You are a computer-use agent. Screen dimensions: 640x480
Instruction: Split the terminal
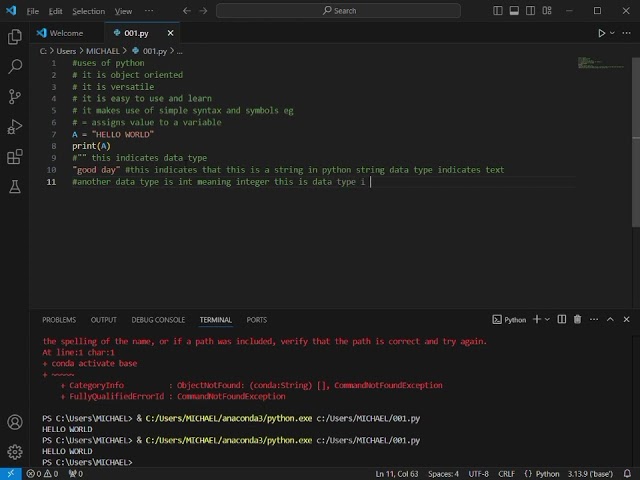[562, 320]
